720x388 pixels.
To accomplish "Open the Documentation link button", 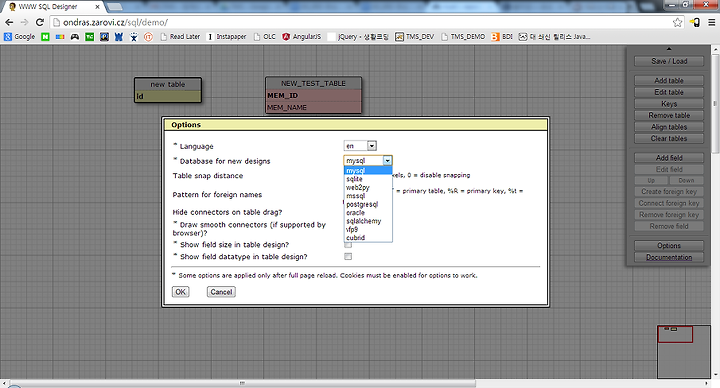I will (669, 257).
